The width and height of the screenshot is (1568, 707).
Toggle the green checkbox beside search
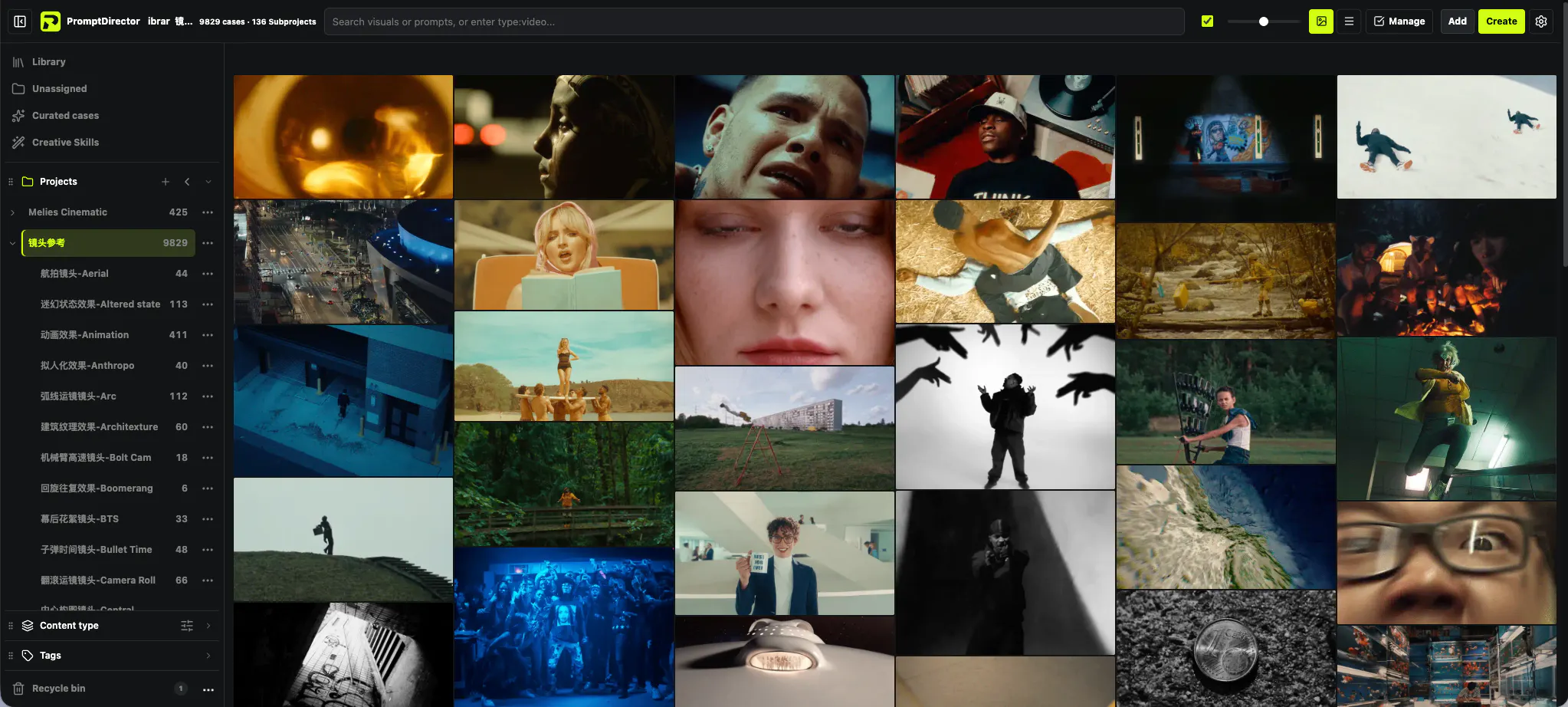[x=1207, y=21]
